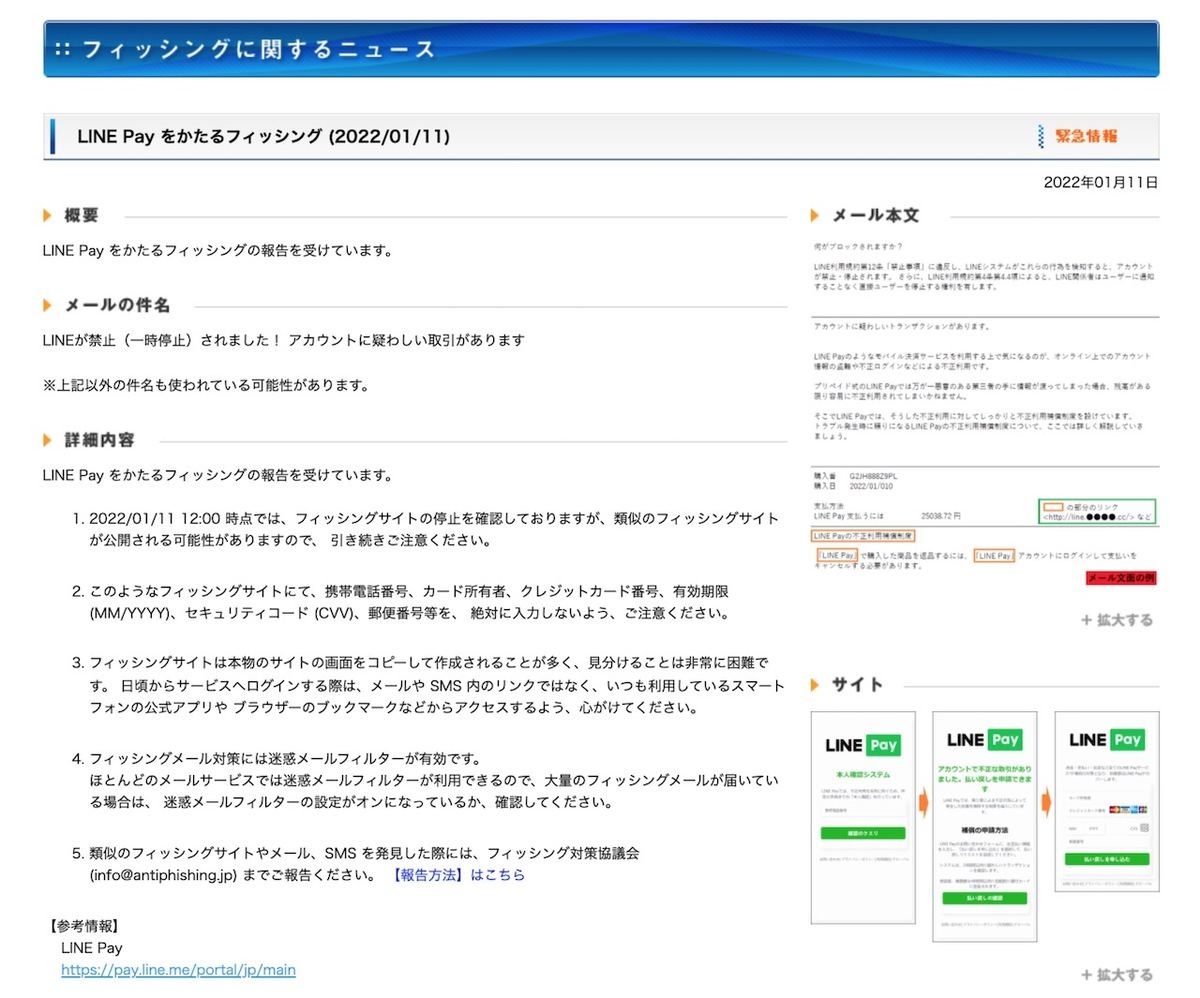
Task: Enlarge the site screenshots via lower 拡大する
Action: [1116, 975]
